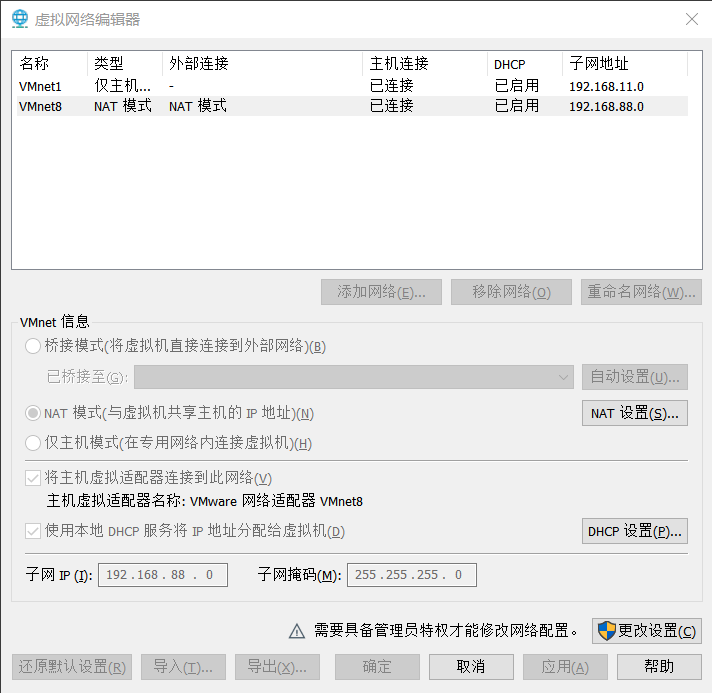Click the Virtual Network Editor globe icon

pyautogui.click(x=20, y=19)
